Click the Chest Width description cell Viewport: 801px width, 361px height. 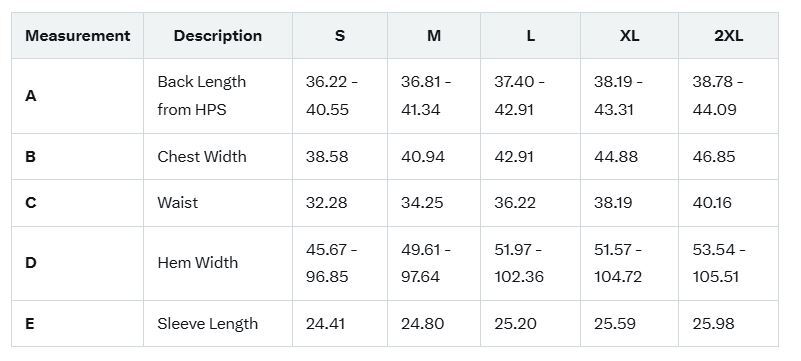click(202, 156)
